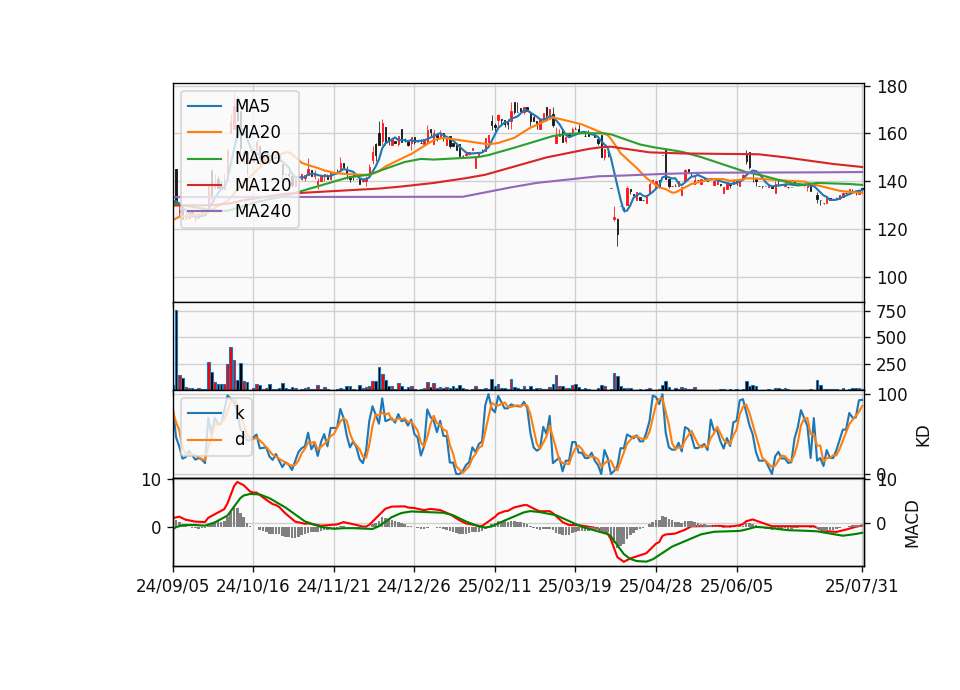Click the 25/06/05 date label
This screenshot has width=960, height=690.
point(737,586)
